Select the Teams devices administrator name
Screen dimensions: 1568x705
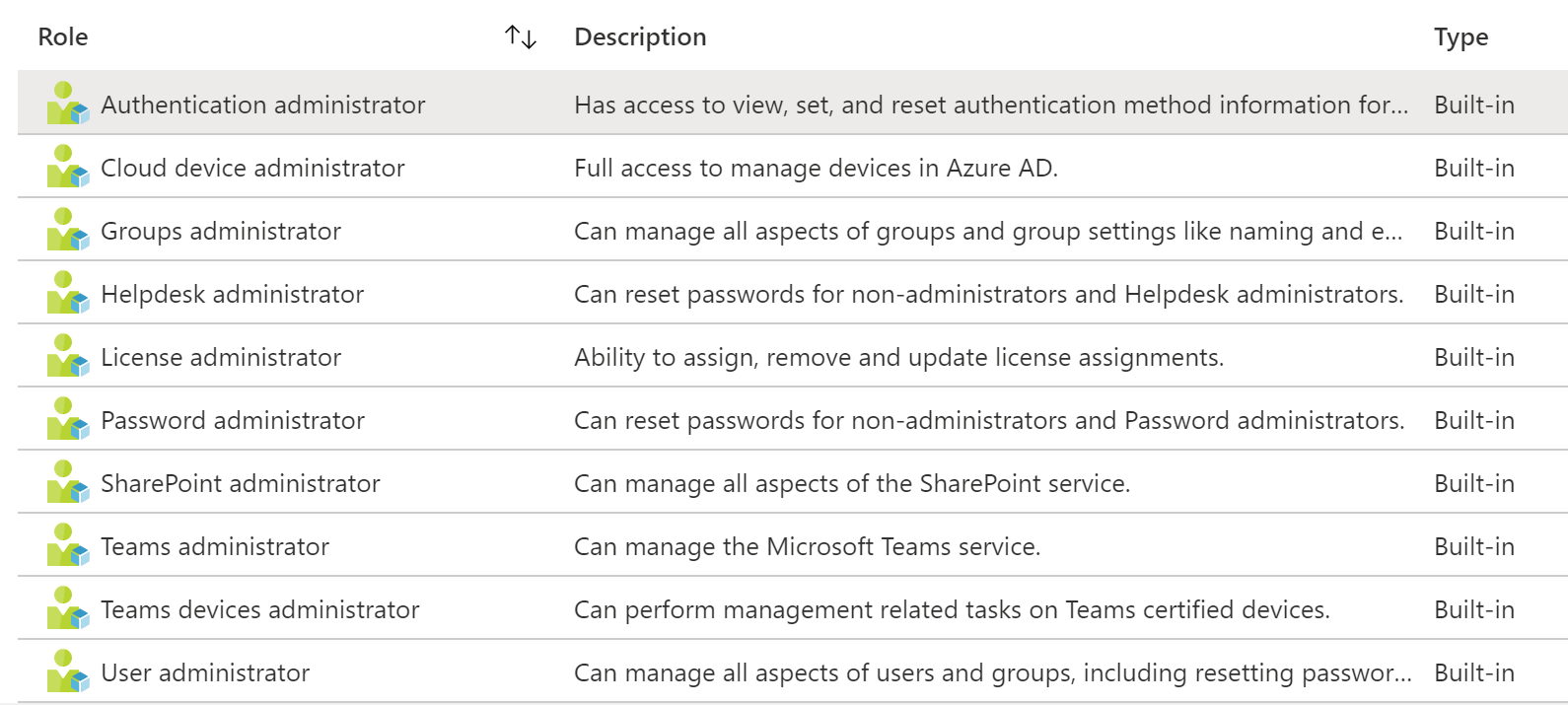click(x=260, y=609)
